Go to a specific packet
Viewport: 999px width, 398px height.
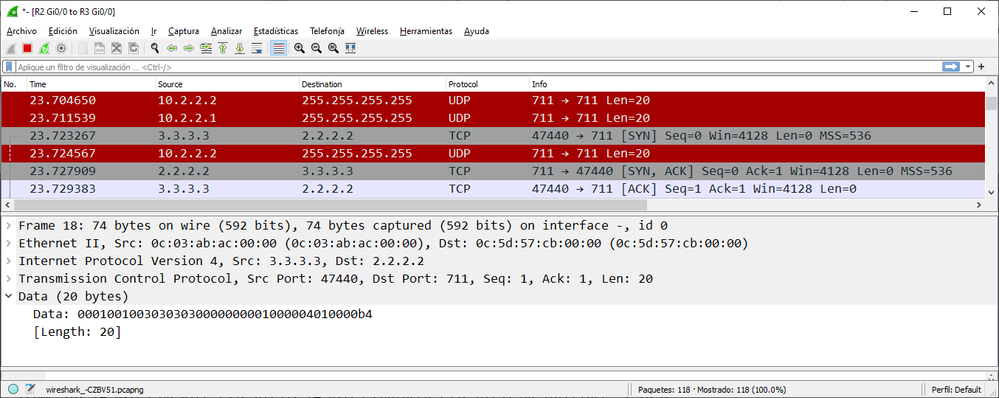click(x=206, y=48)
